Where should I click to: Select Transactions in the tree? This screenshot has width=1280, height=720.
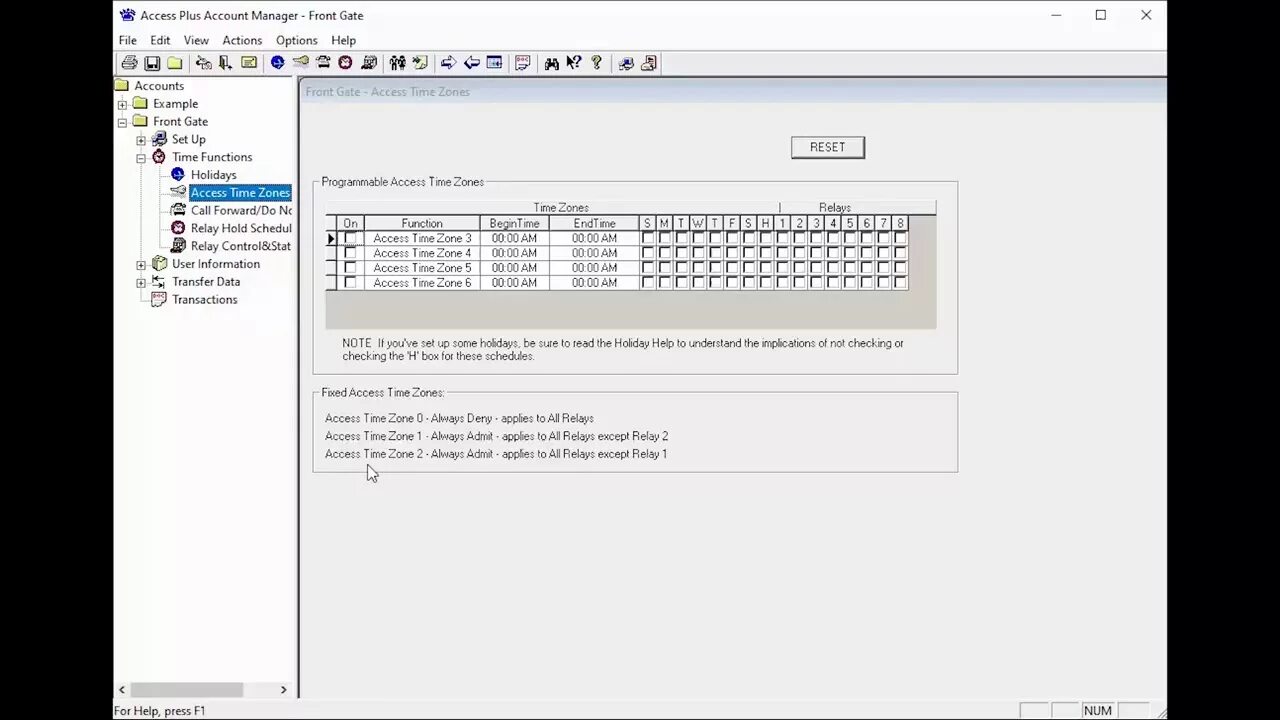205,300
